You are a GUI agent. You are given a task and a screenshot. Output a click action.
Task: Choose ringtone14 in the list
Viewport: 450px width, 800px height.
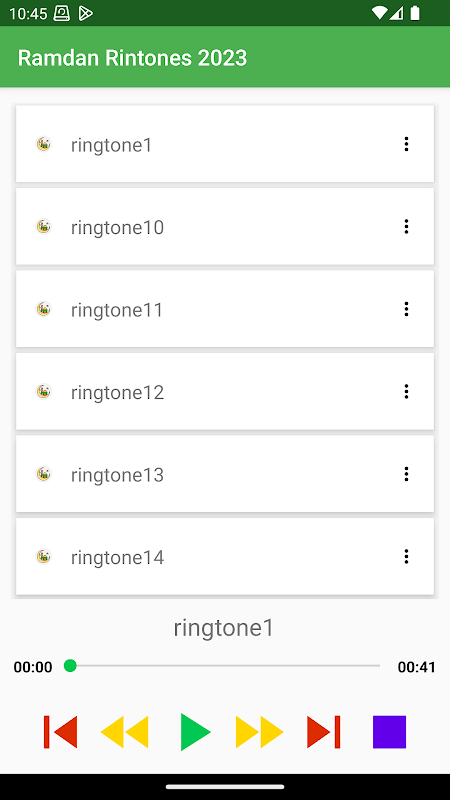[x=225, y=557]
